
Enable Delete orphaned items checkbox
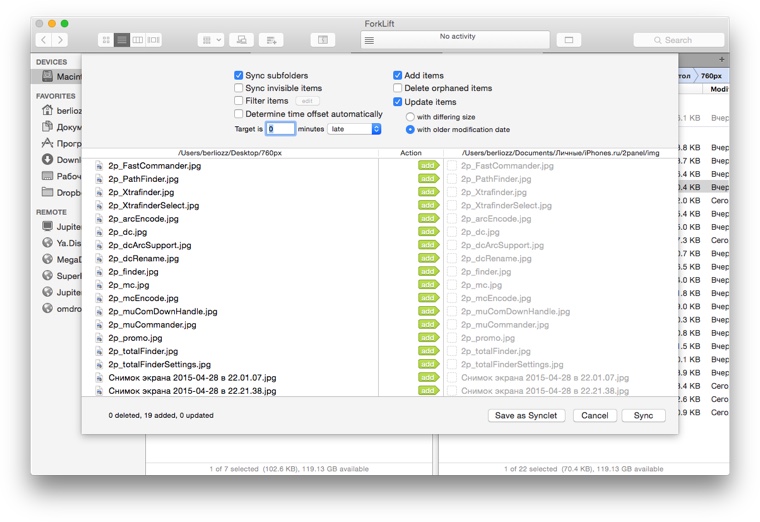tap(397, 88)
